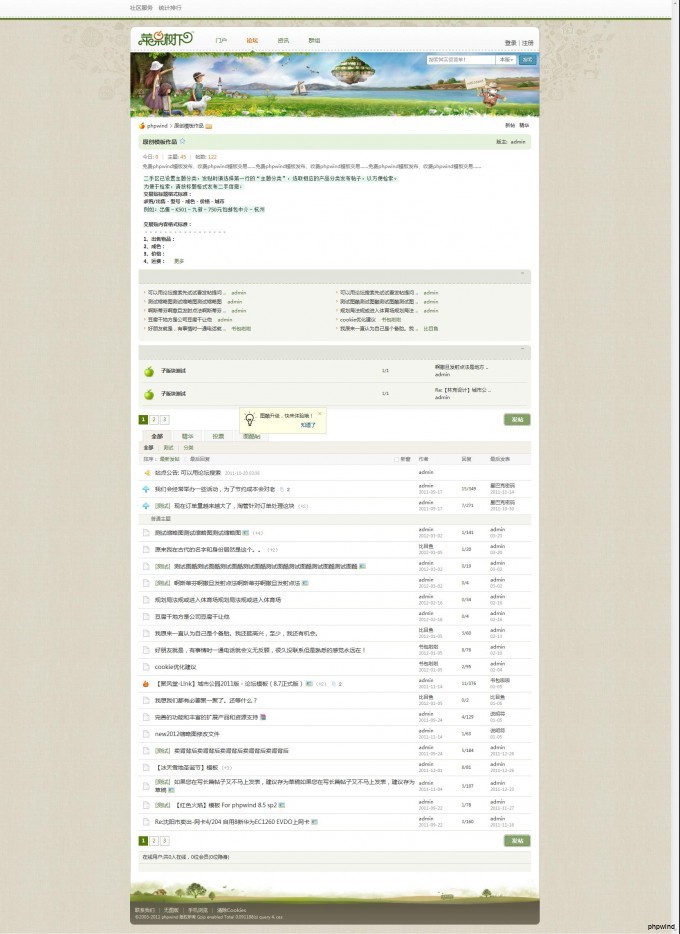Viewport: 680px width, 934px height.
Task: Click the star icon to favorite this forum
Action: point(182,142)
